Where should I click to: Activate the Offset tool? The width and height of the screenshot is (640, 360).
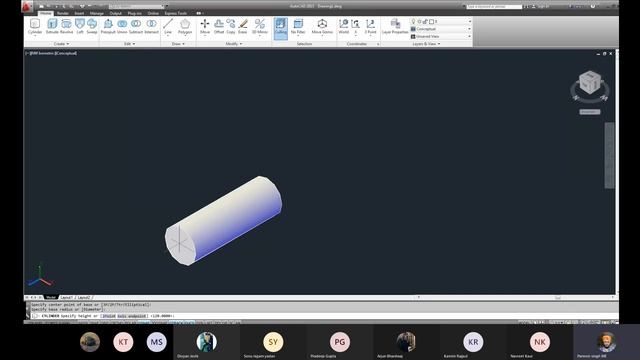219,27
